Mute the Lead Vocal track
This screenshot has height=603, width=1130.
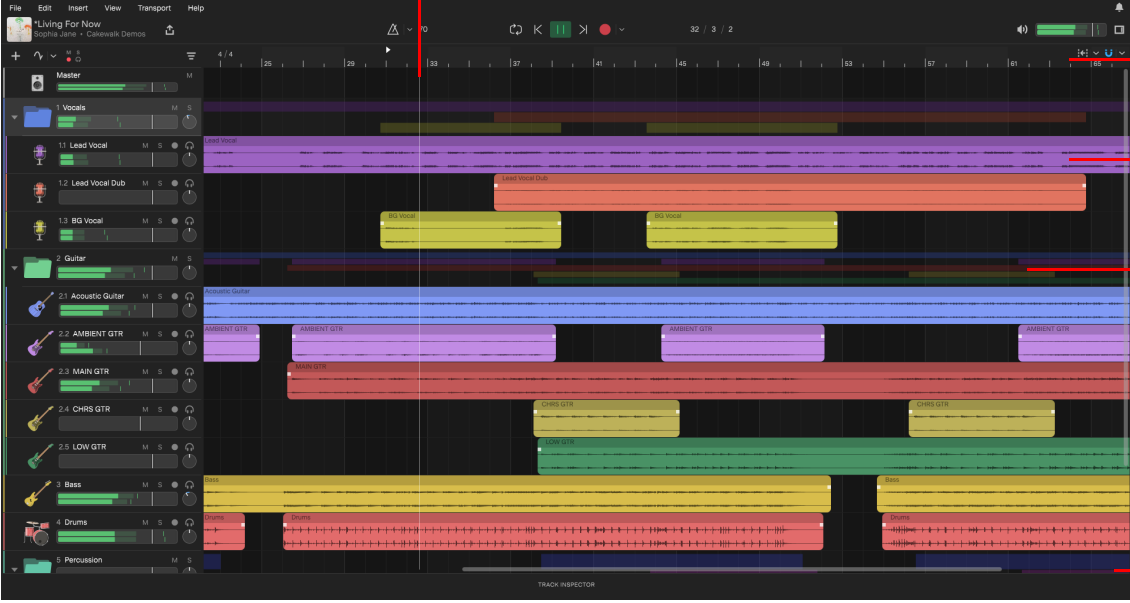[x=145, y=146]
